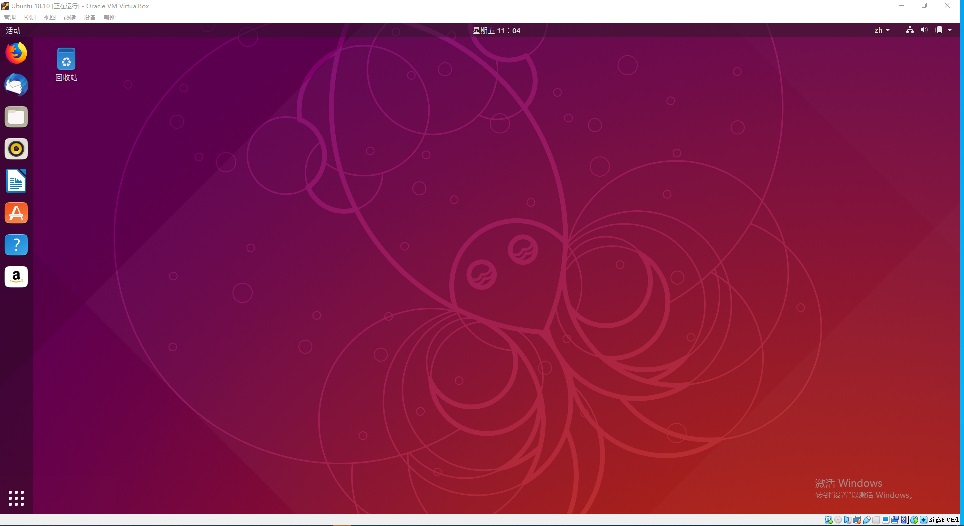Click VirtualBox hard disk activity status icon
This screenshot has width=964, height=526.
(829, 520)
